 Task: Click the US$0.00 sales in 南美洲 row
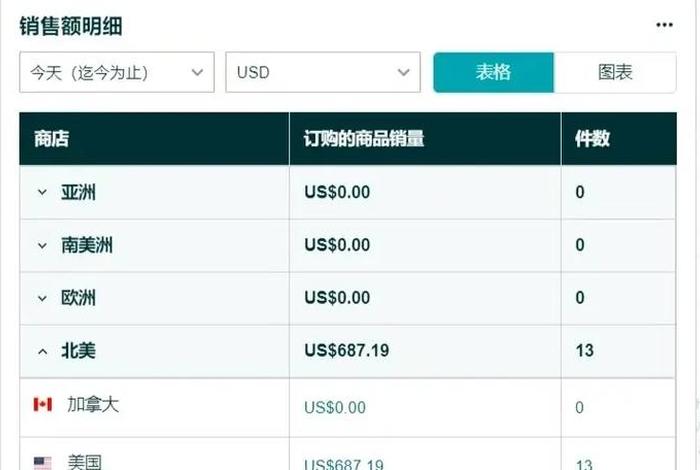pyautogui.click(x=337, y=245)
